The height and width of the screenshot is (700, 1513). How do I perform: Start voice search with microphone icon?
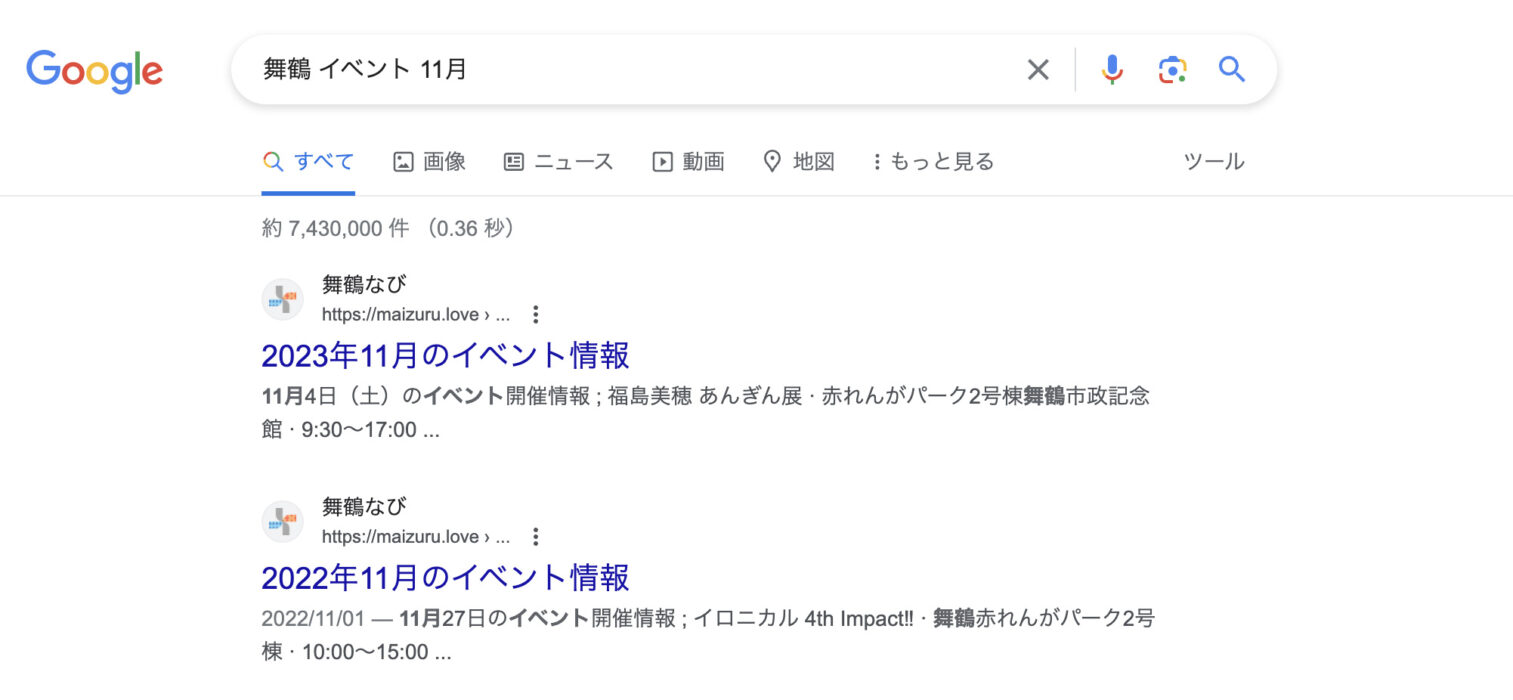tap(1112, 69)
